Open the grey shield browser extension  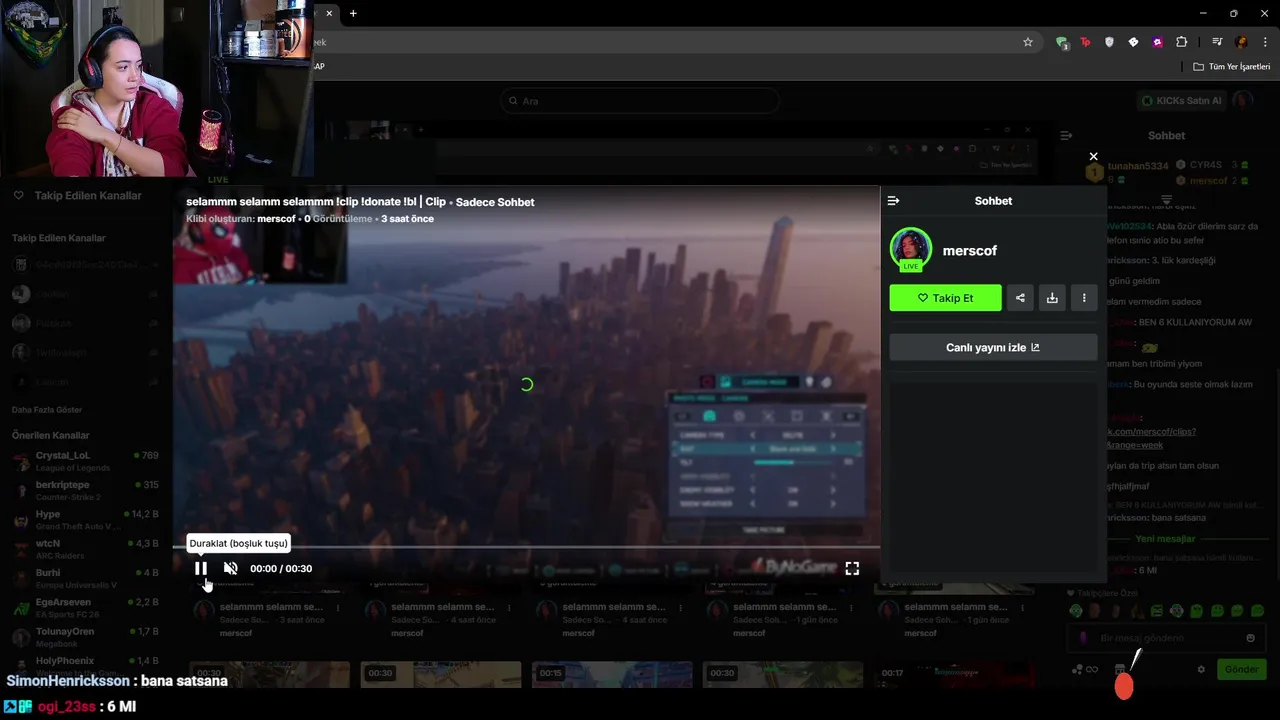tap(1109, 42)
